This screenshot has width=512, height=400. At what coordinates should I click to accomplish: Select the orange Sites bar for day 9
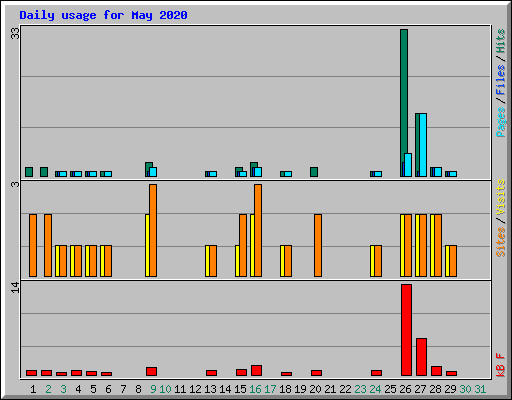(x=153, y=230)
